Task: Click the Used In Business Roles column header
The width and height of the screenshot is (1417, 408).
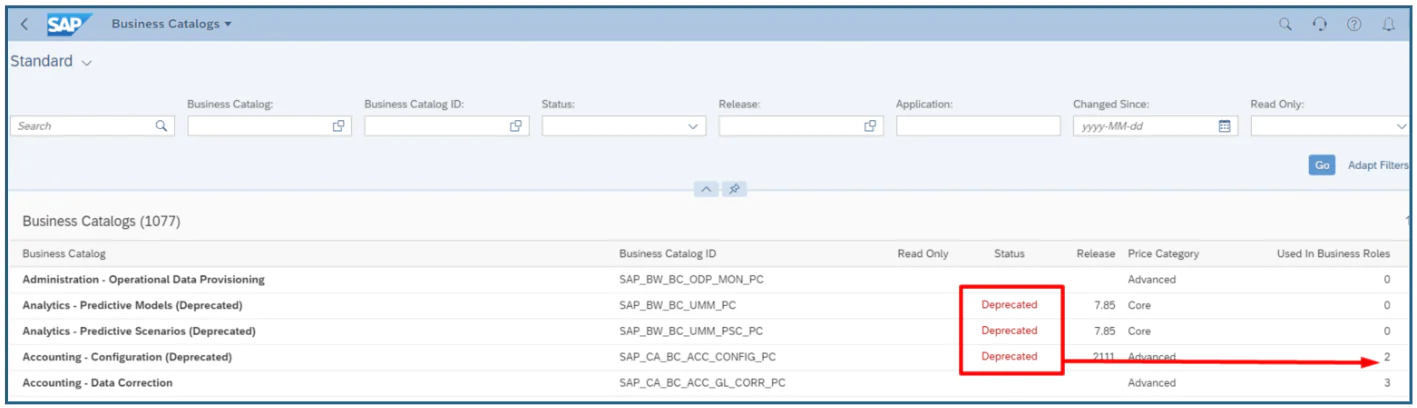Action: [1334, 254]
